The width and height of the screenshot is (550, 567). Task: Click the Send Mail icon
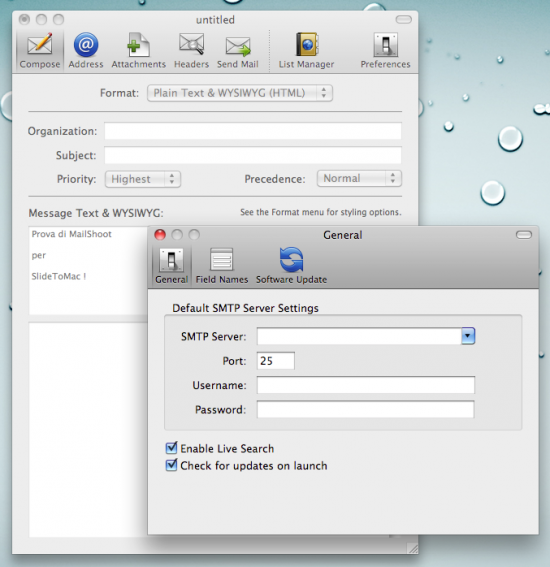point(238,50)
